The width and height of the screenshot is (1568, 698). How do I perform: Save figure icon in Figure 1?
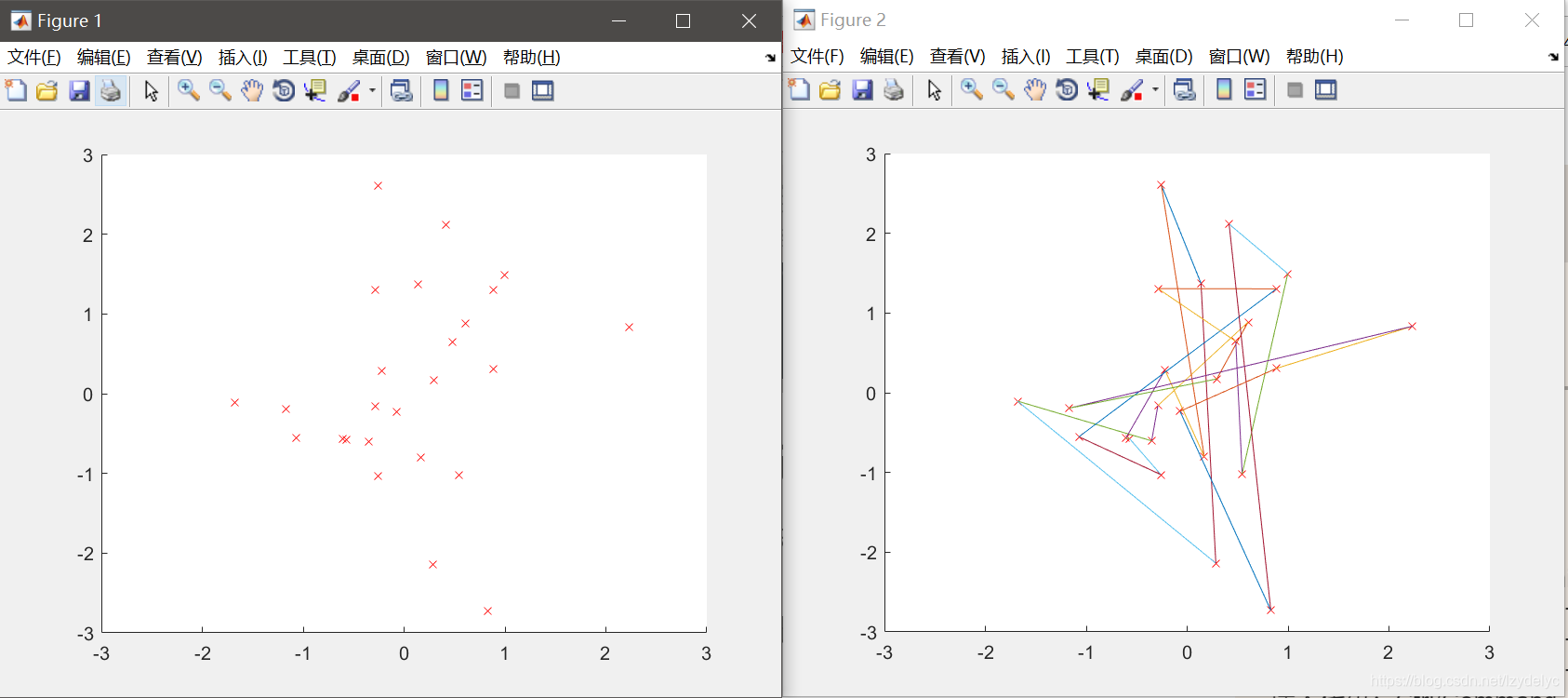(79, 90)
